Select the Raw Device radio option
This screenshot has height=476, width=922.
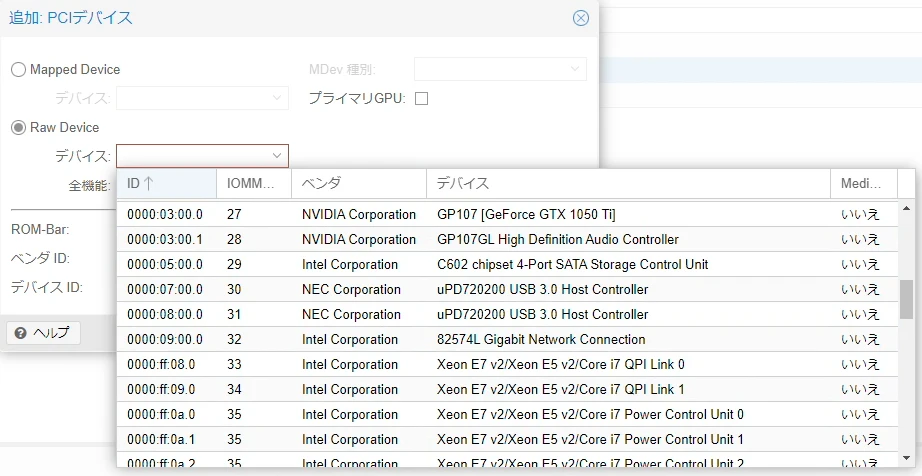(x=18, y=128)
